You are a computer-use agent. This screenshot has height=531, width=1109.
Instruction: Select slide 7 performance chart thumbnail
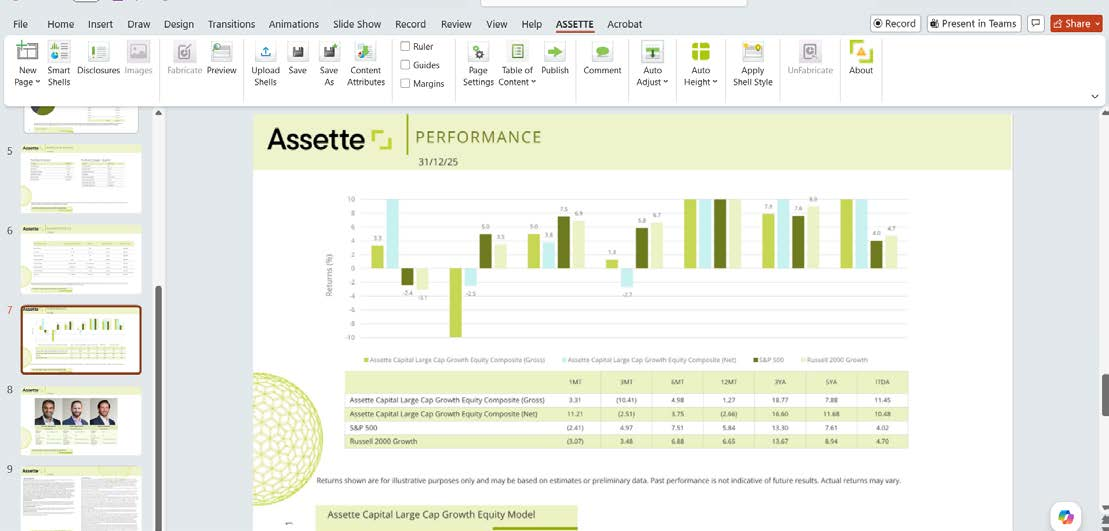click(x=81, y=340)
